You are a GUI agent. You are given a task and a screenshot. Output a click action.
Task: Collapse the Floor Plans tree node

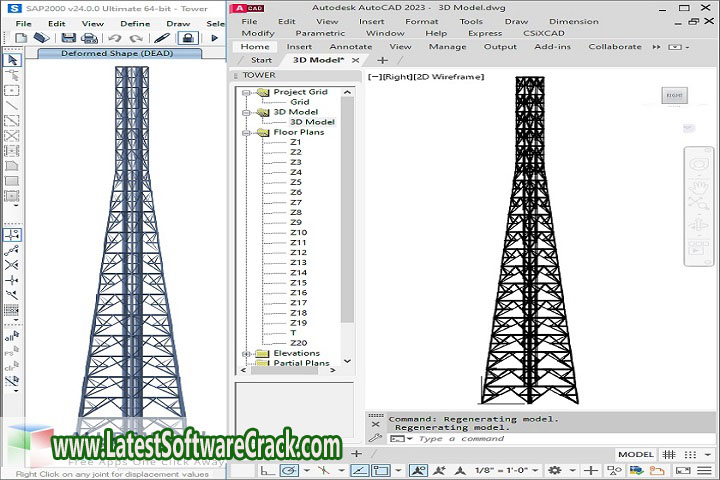(247, 133)
